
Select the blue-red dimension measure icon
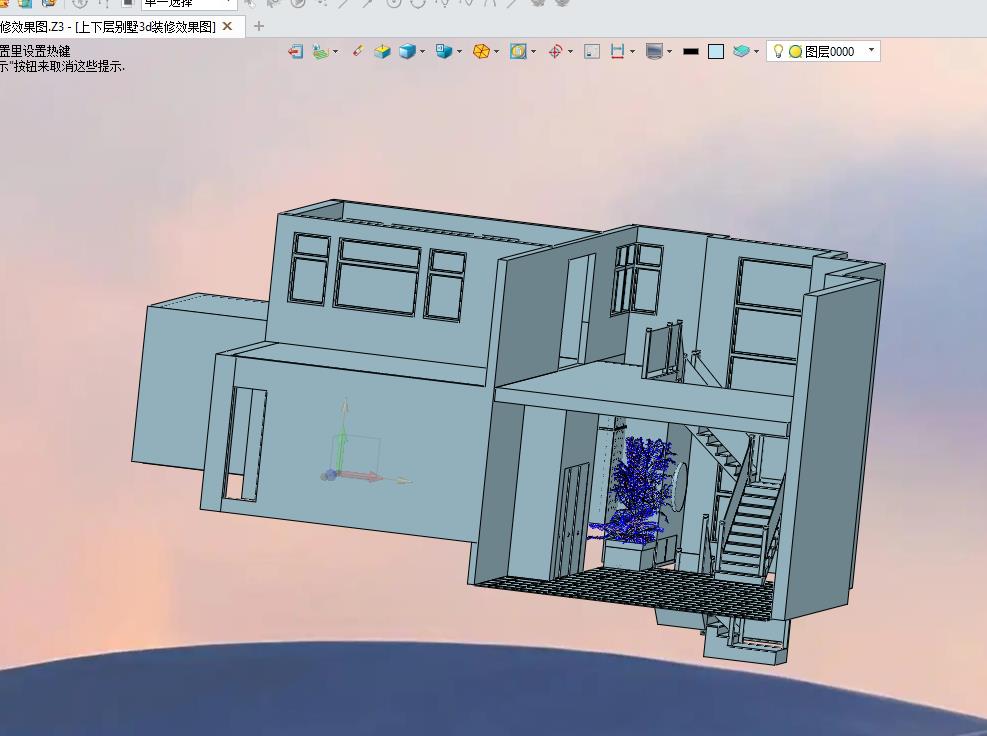click(618, 52)
